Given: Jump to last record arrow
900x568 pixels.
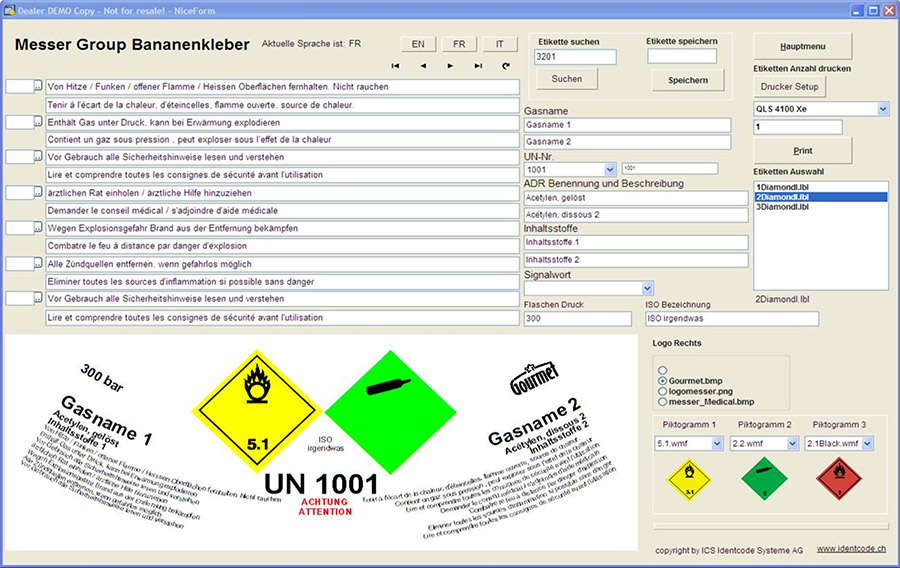Looking at the screenshot, I should [478, 66].
